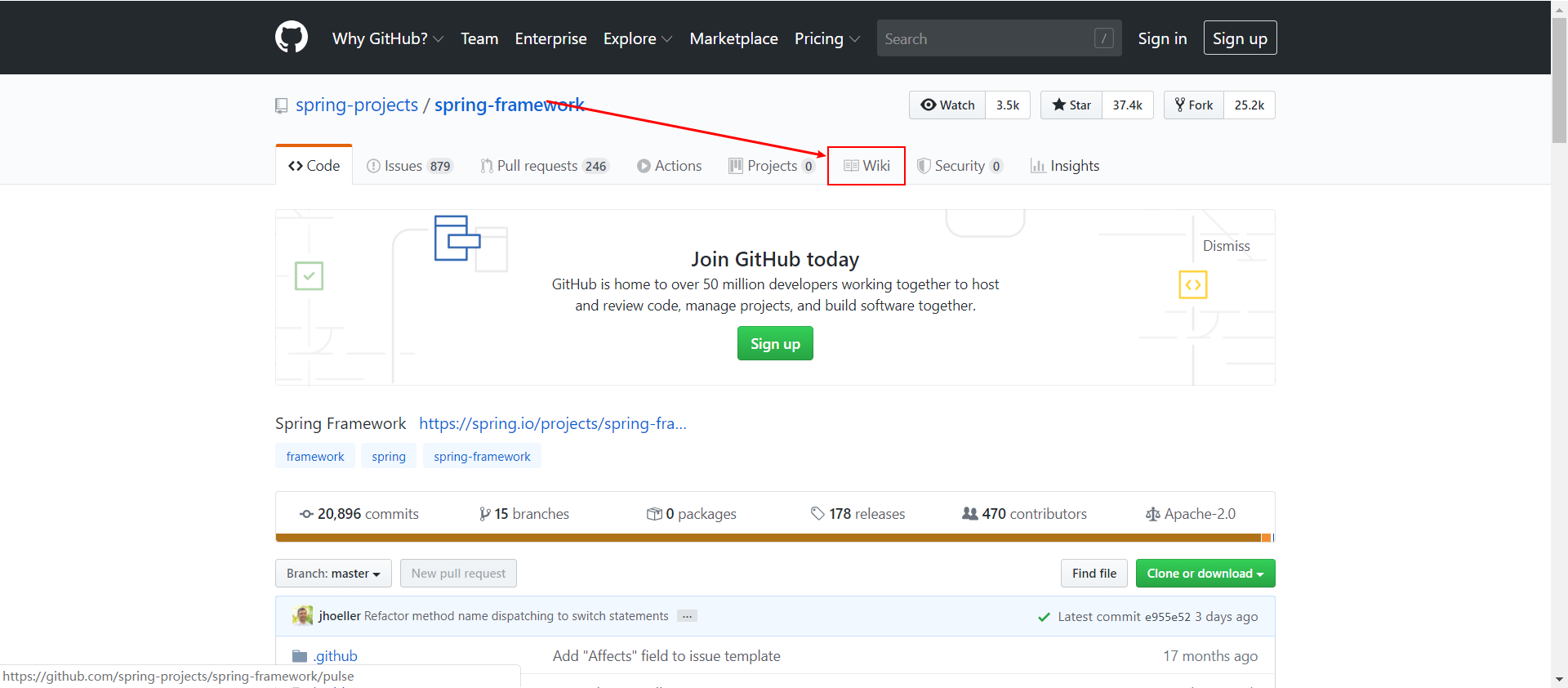
Task: Click the green Sign up banner button
Action: click(775, 343)
